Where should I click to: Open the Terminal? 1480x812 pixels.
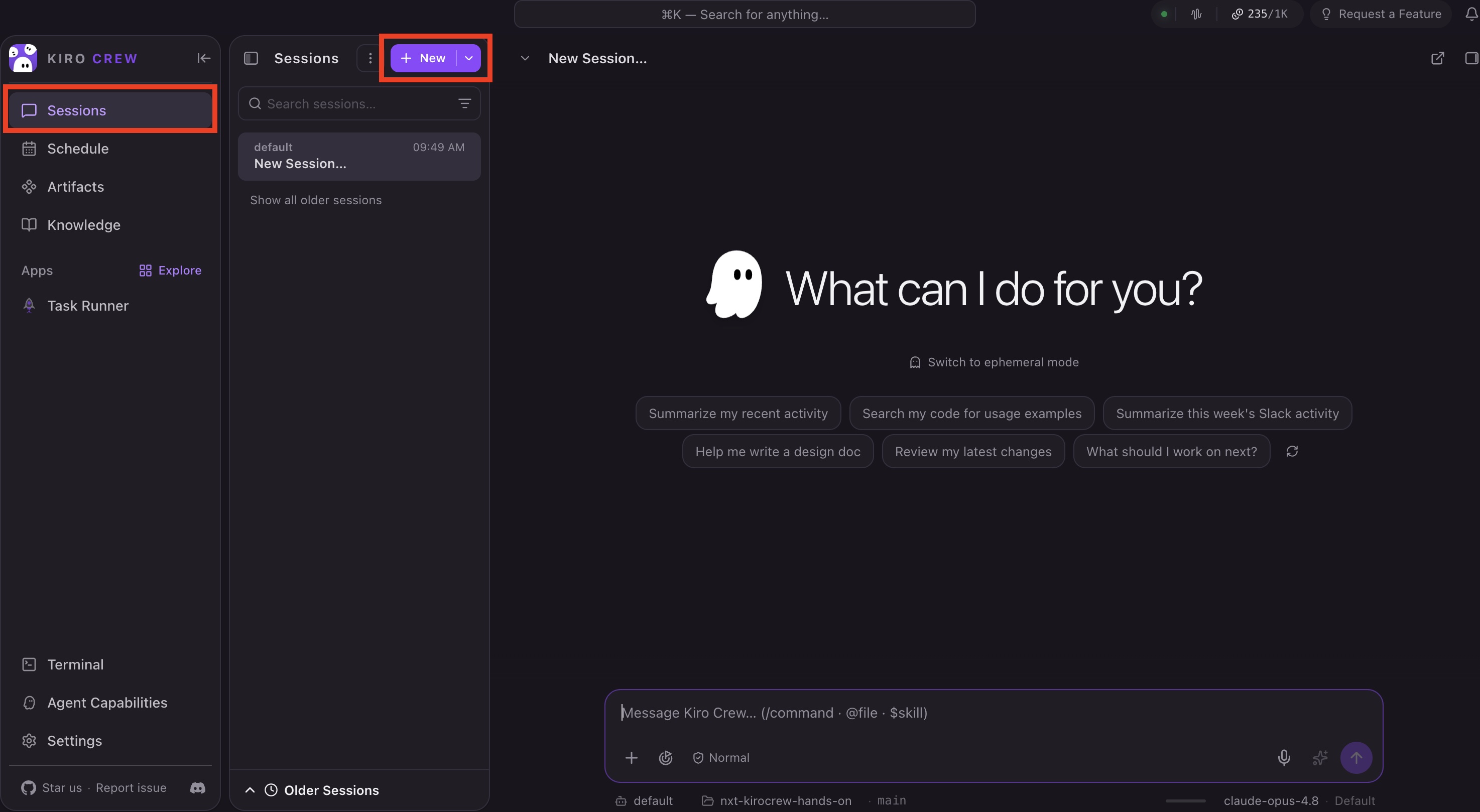110,664
